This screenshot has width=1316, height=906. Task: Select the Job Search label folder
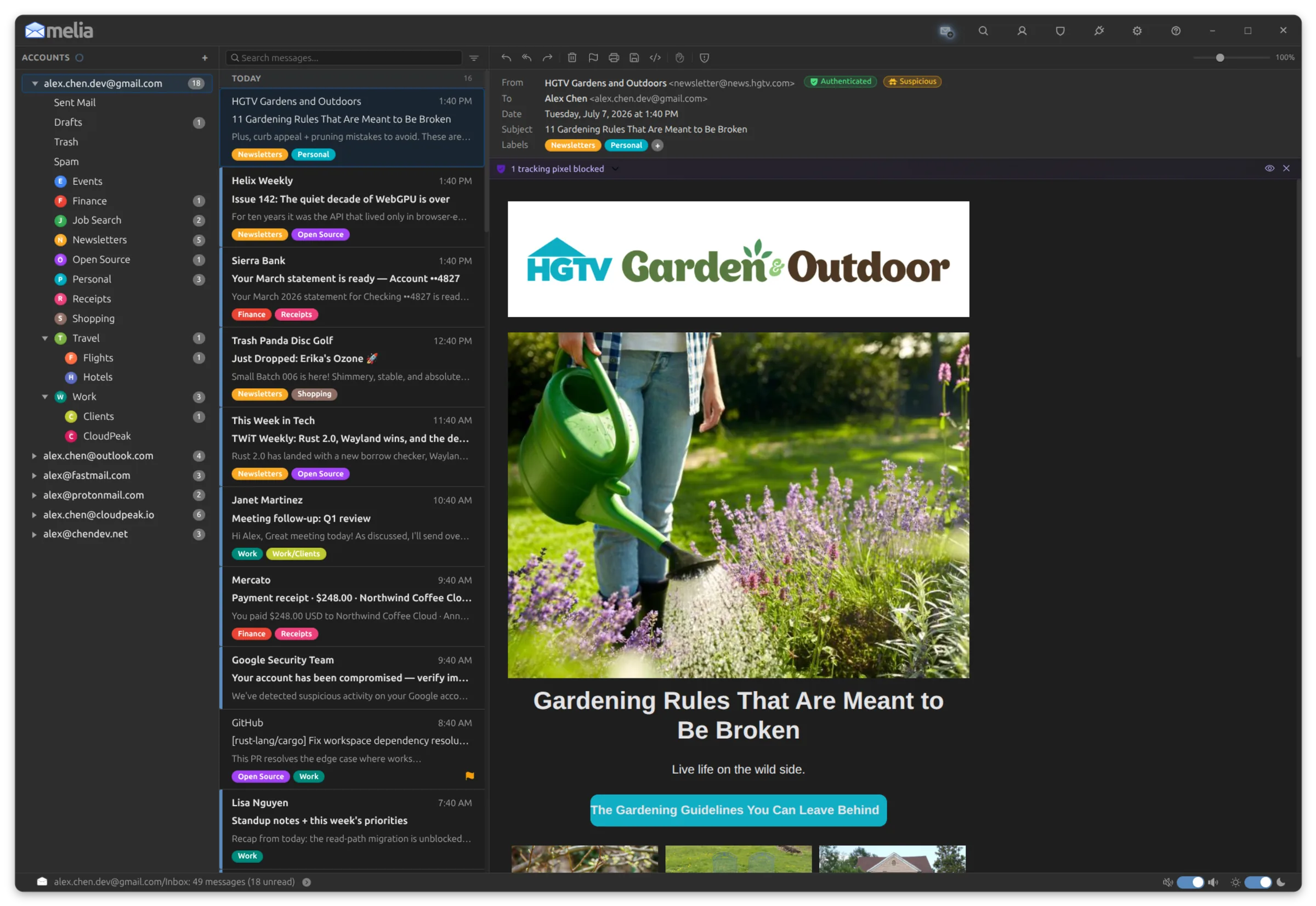[117, 220]
